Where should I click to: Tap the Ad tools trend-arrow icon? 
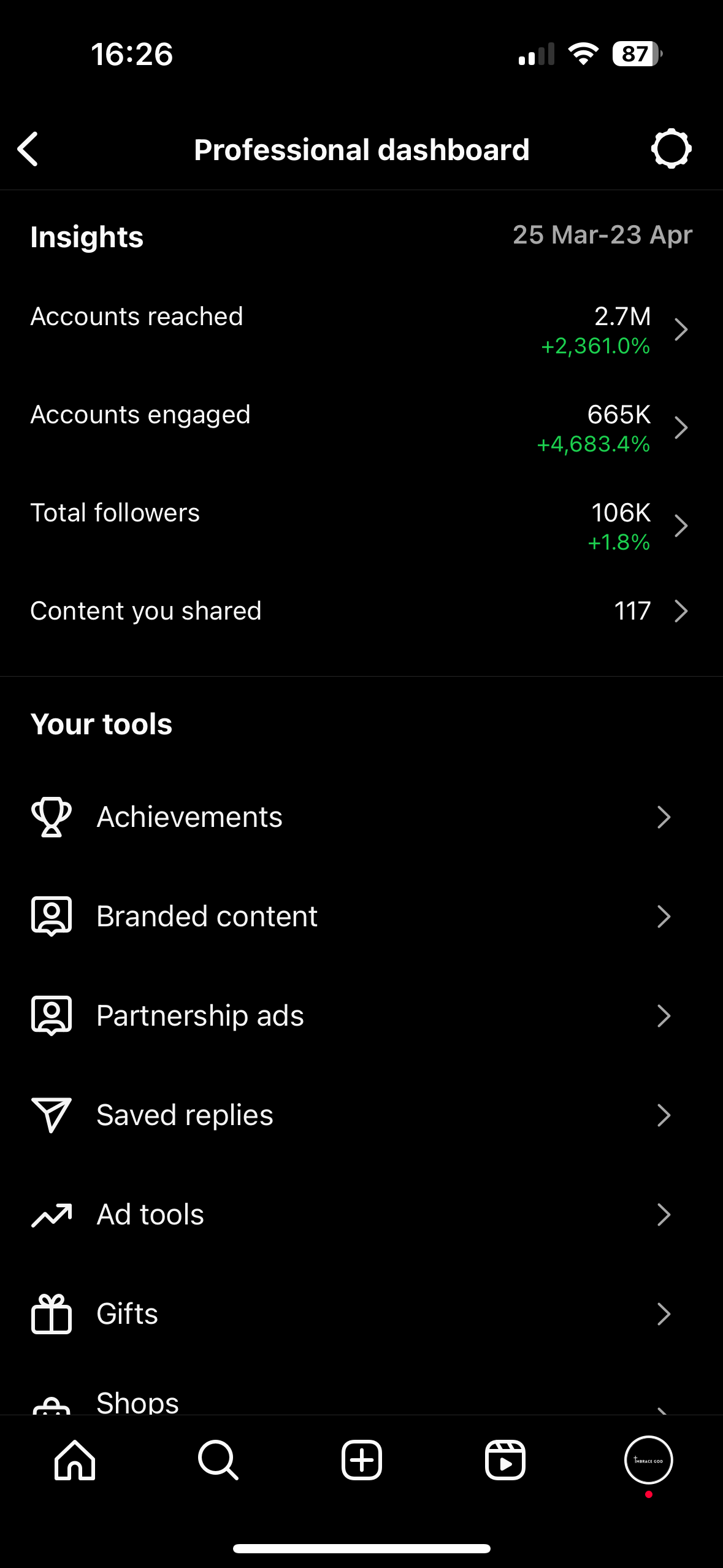click(x=52, y=1215)
